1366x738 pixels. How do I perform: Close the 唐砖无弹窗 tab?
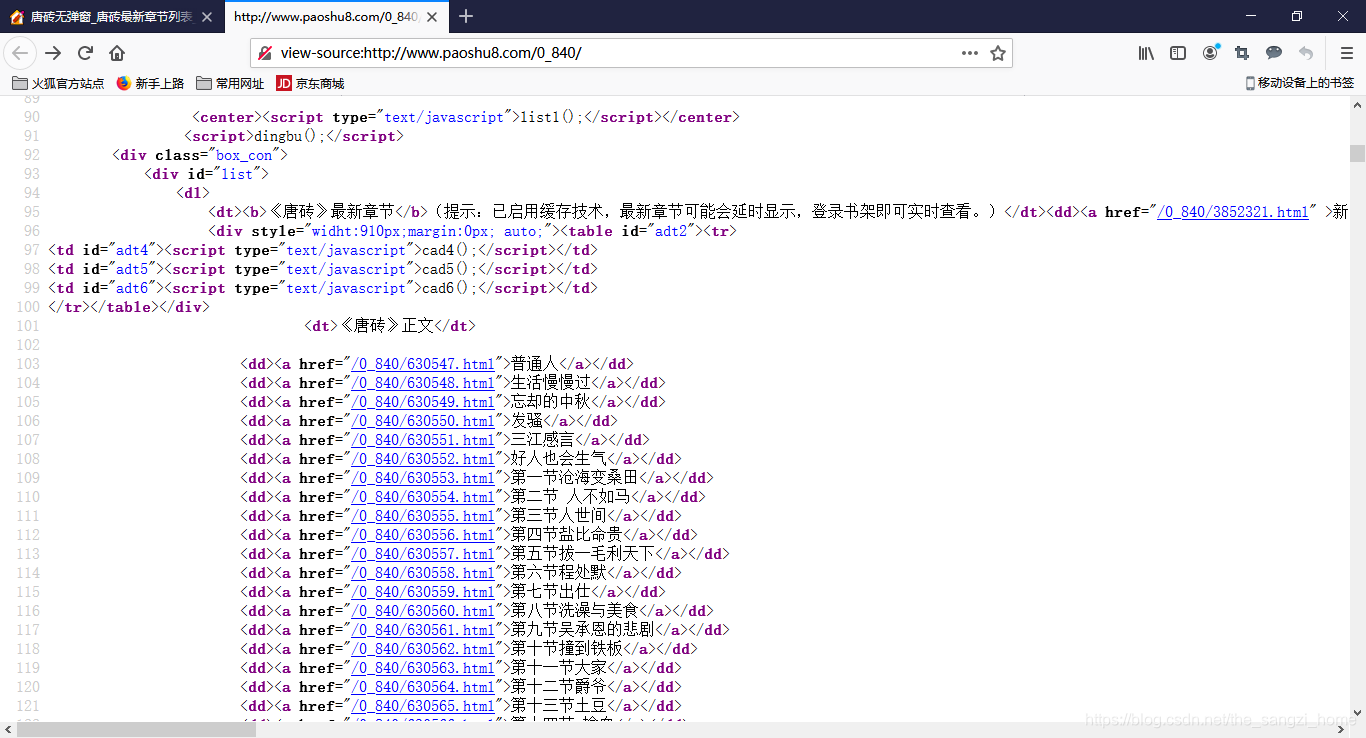[206, 17]
